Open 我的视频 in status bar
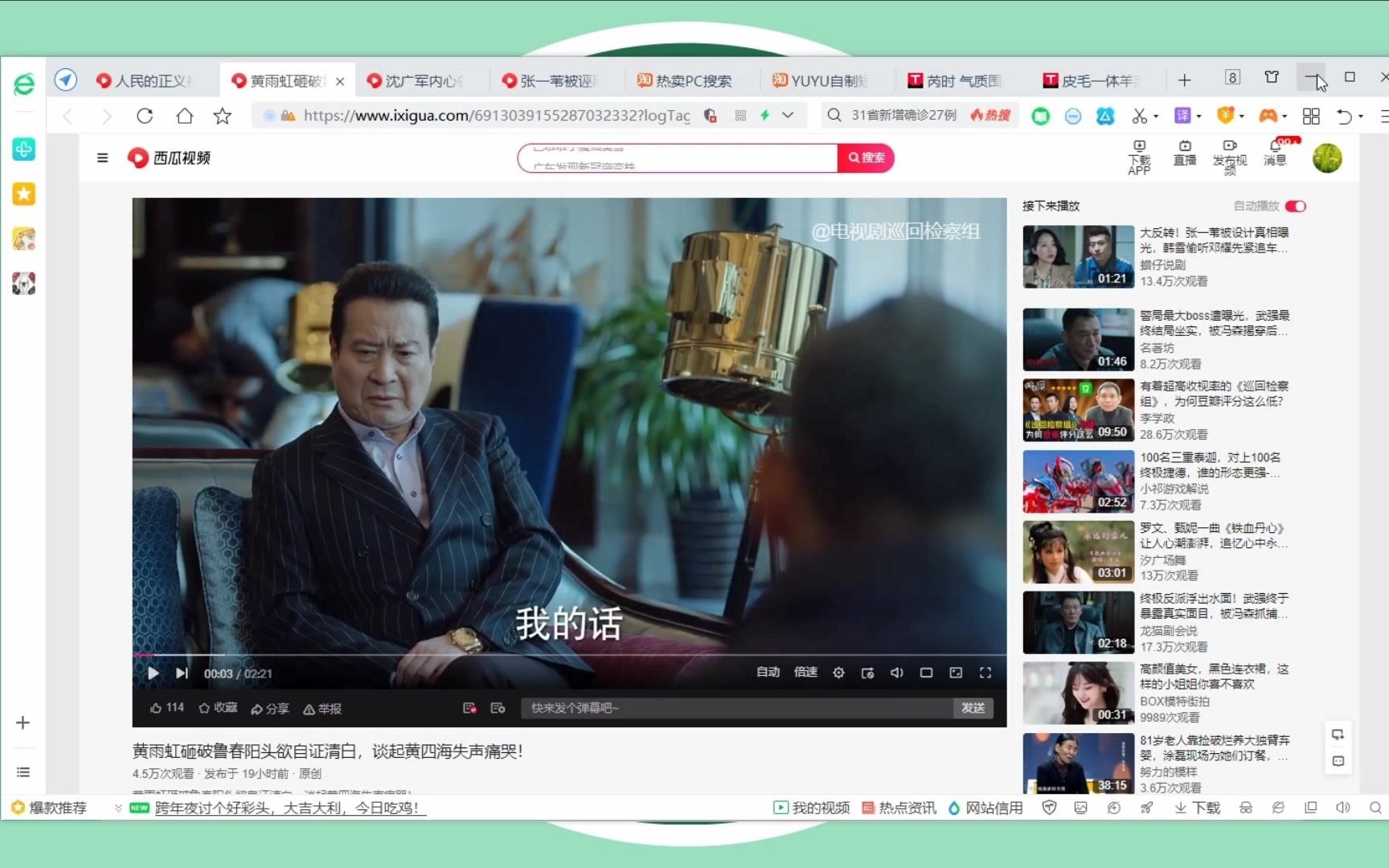1389x868 pixels. [x=812, y=808]
